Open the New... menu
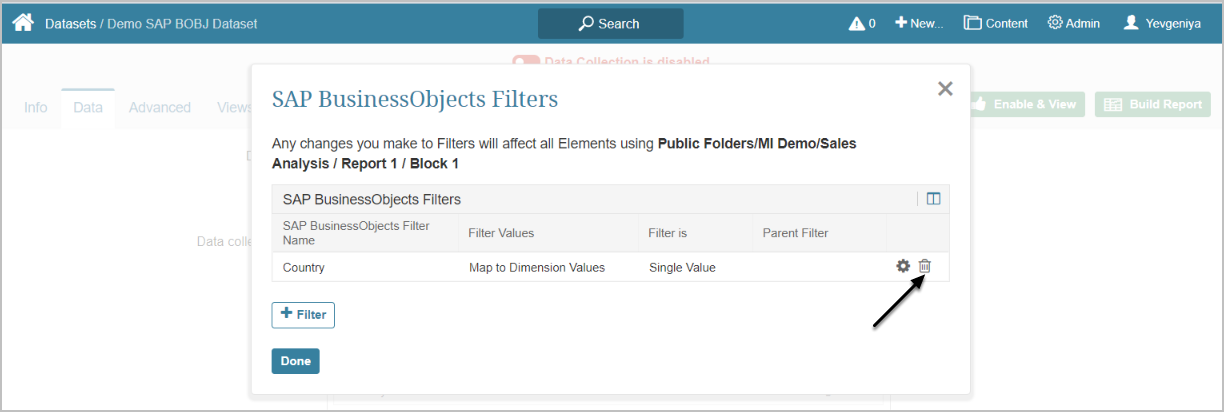This screenshot has height=412, width=1224. [x=918, y=23]
